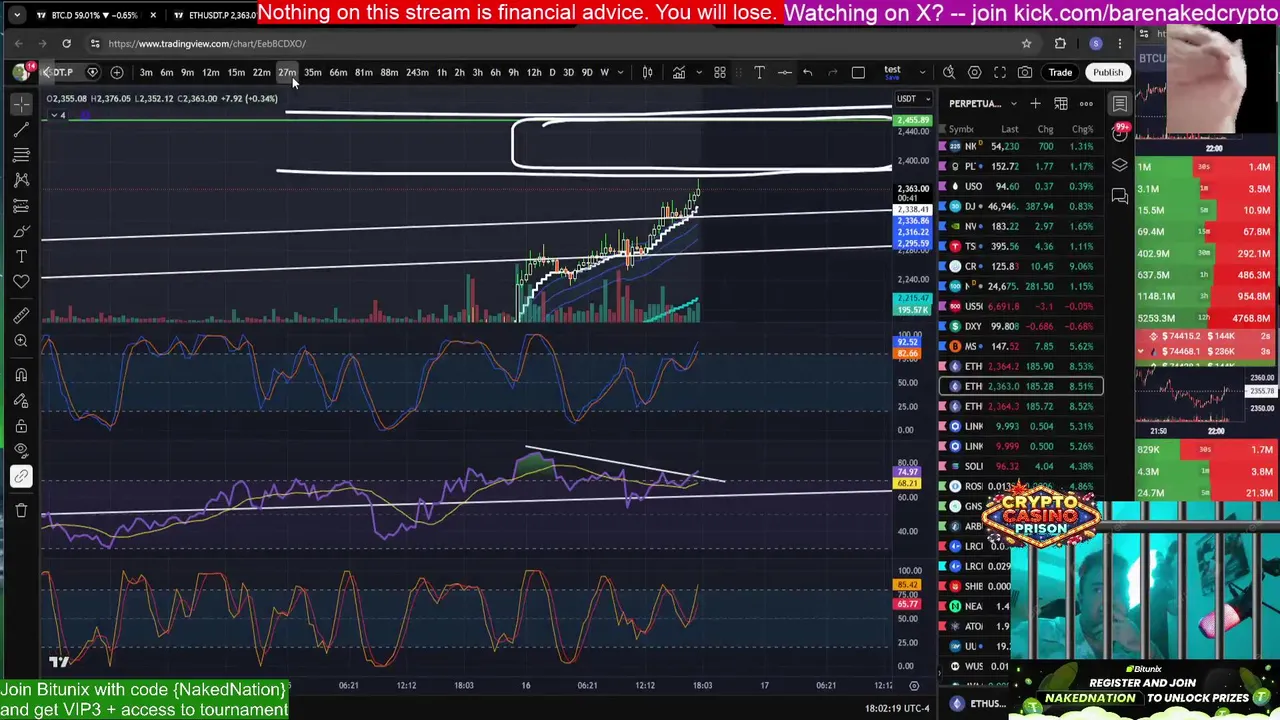The image size is (1280, 720).
Task: Toggle lock all drawings
Action: tap(21, 426)
